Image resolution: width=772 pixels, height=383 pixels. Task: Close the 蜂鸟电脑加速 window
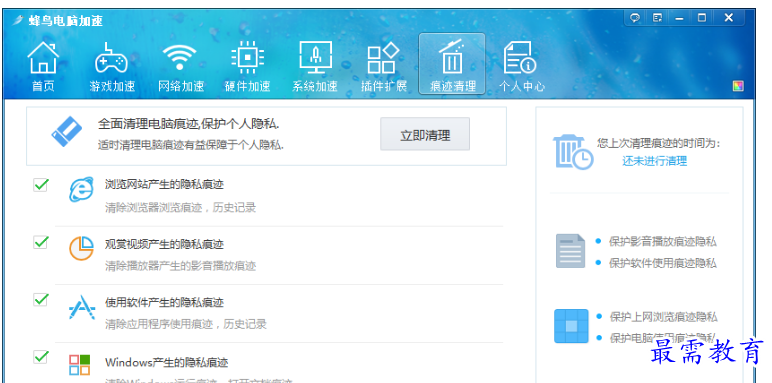click(729, 18)
